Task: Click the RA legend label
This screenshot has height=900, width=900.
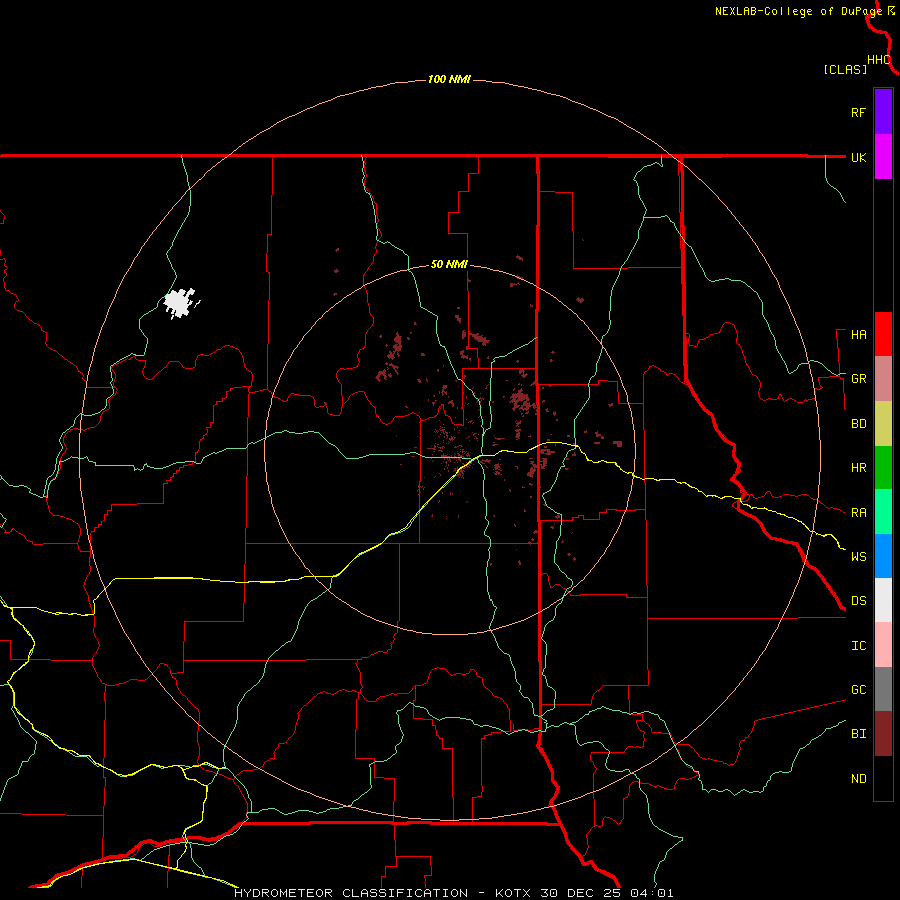Action: [858, 513]
